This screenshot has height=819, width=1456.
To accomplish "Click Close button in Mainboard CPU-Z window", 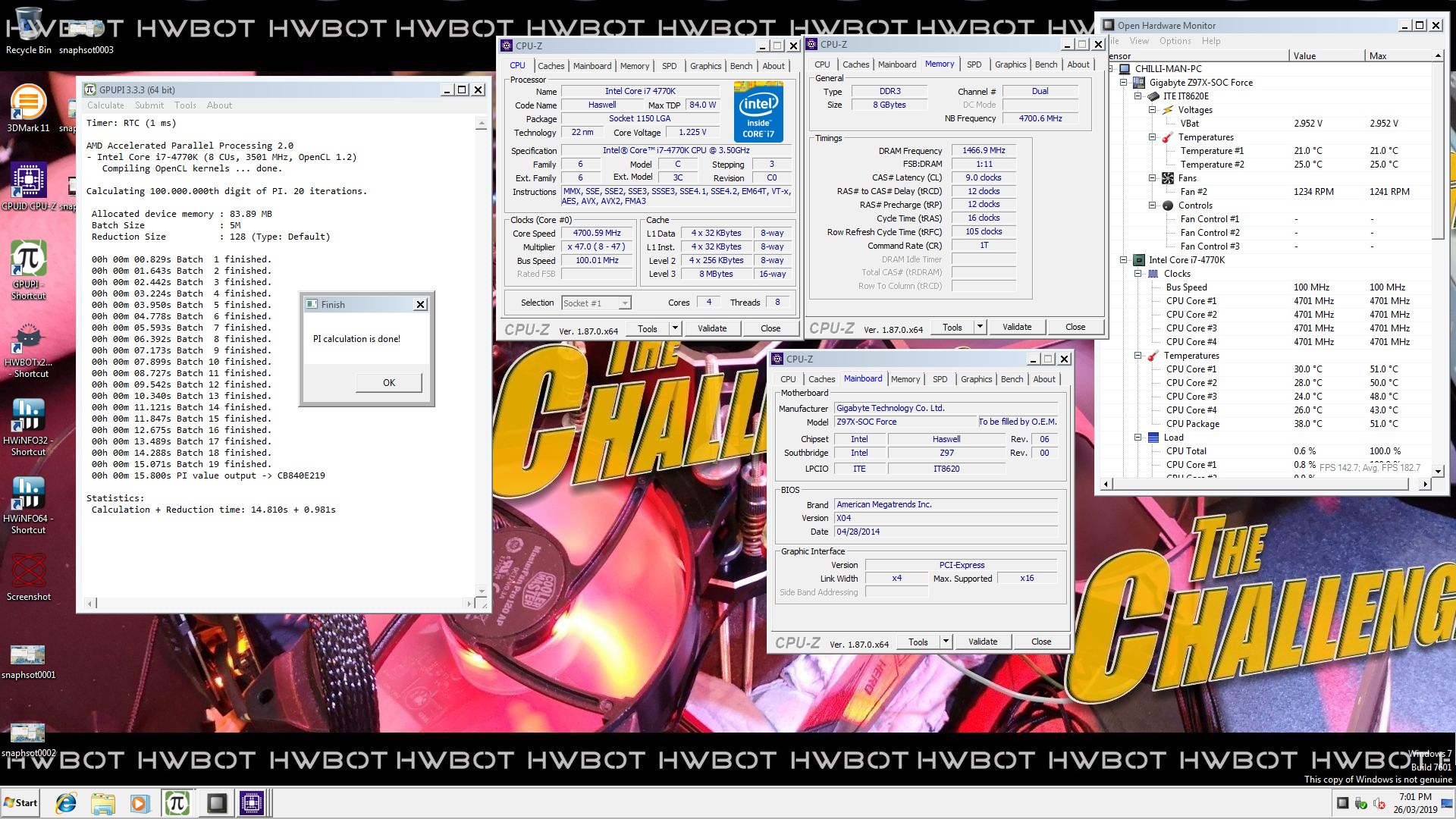I will tap(1041, 642).
